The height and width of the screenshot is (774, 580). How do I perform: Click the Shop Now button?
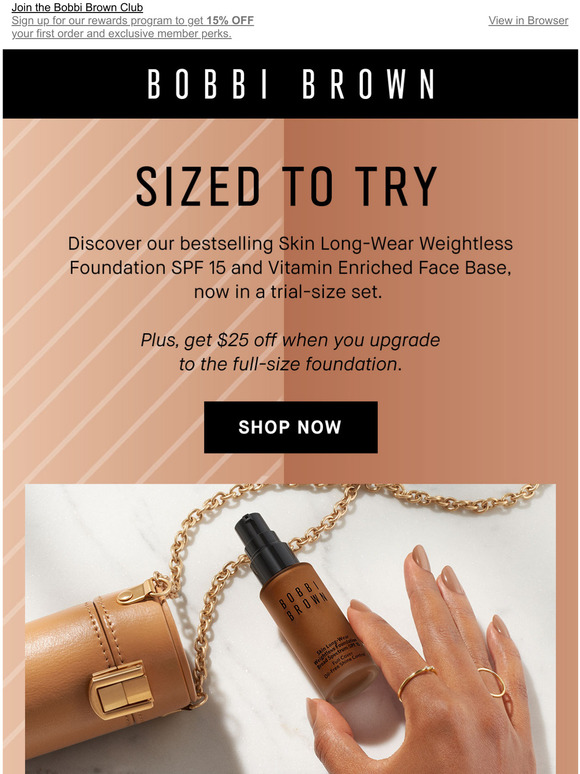(x=291, y=427)
